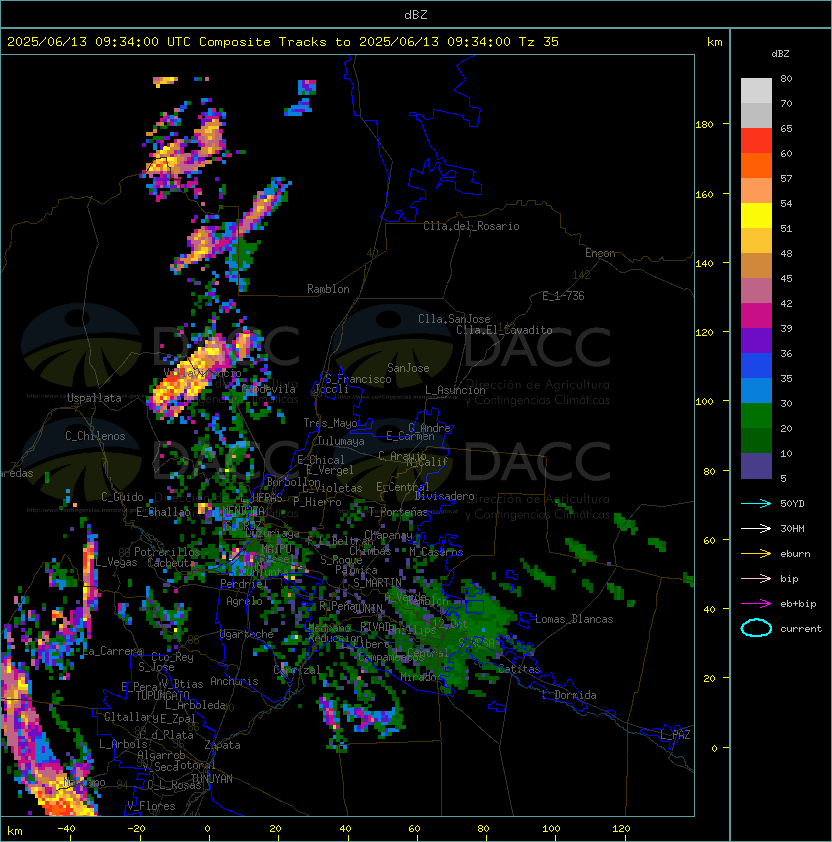Screen dimensions: 832x842
Task: Click the dBZ title at top
Action: tap(416, 14)
